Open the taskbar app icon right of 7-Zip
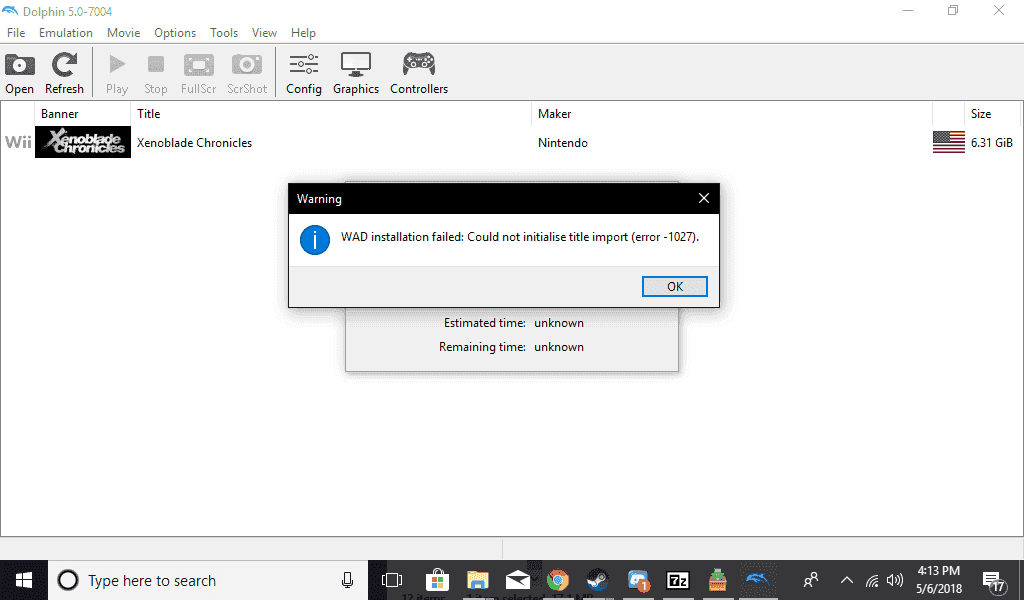This screenshot has width=1024, height=600. pos(718,580)
